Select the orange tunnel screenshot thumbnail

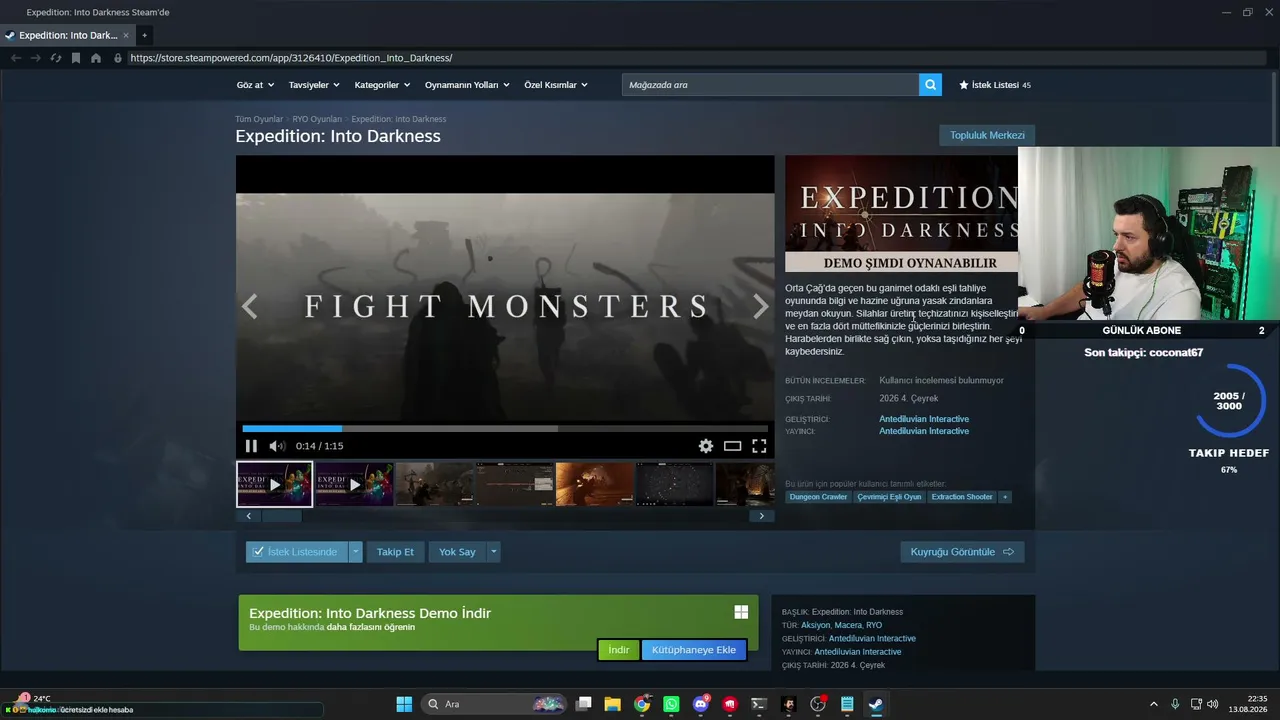[x=595, y=484]
